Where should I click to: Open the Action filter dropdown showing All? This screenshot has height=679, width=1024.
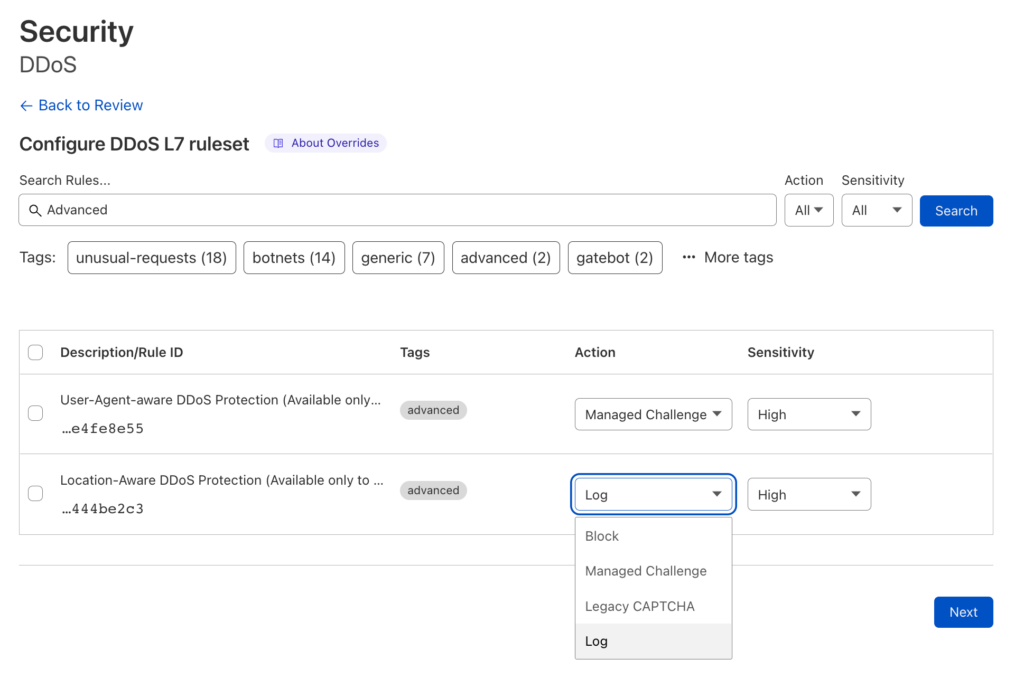(808, 210)
